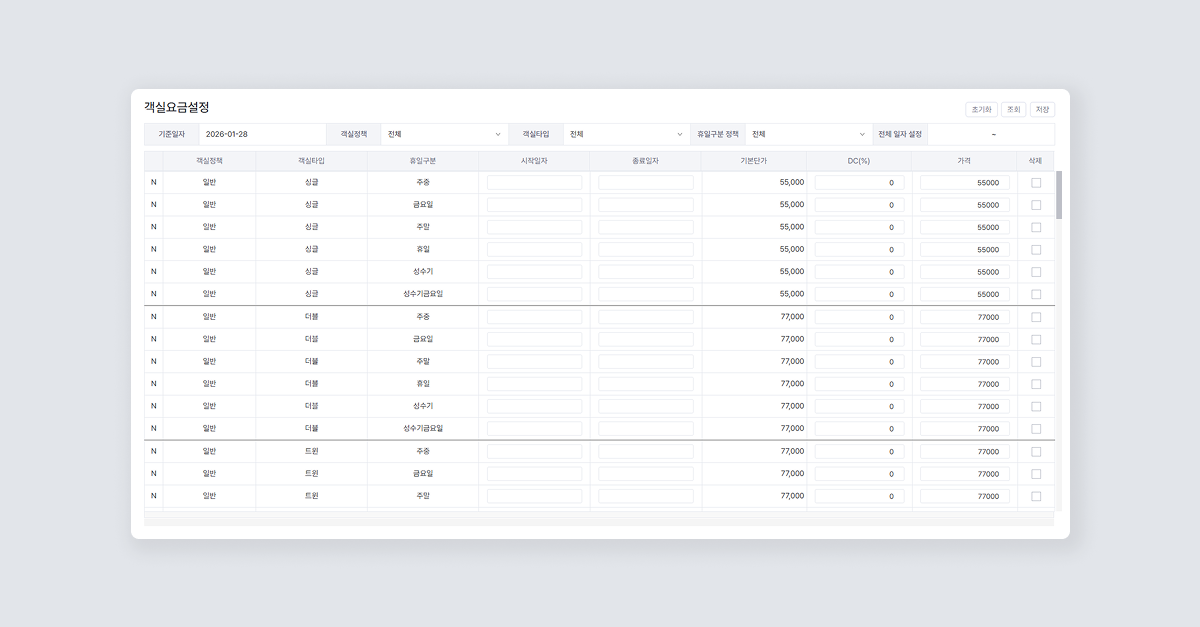1200x627 pixels.
Task: Click the 객실정책 column header
Action: [209, 160]
